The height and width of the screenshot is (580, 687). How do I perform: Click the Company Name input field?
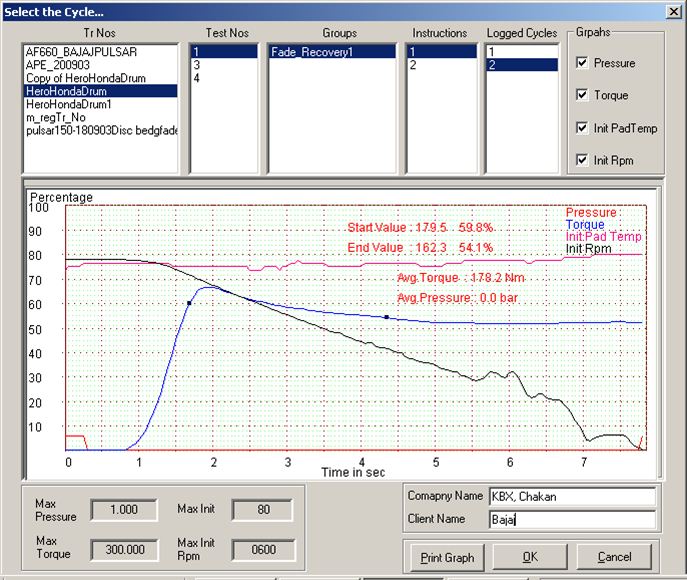pyautogui.click(x=571, y=497)
